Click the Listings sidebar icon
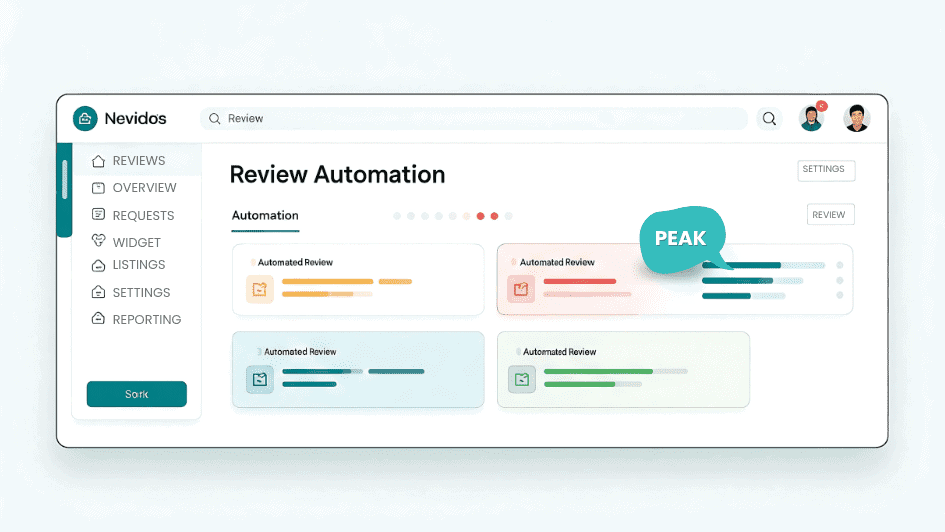 [98, 265]
